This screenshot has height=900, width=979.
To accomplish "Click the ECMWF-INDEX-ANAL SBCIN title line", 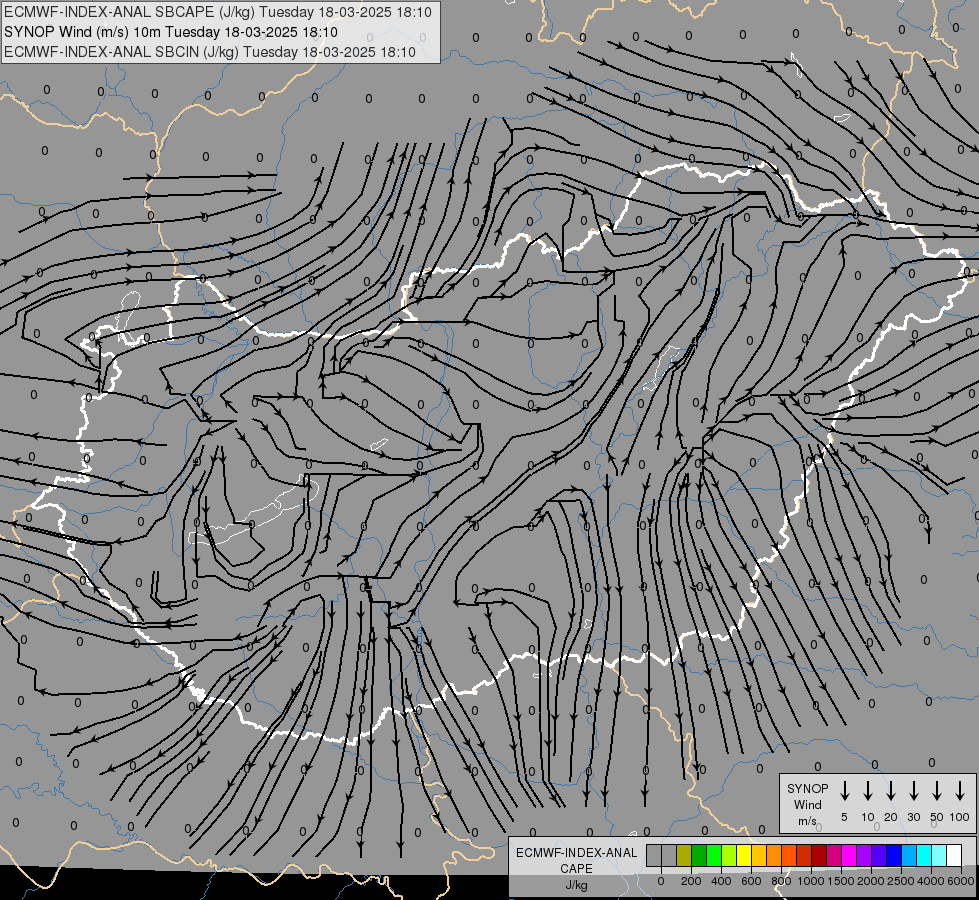I will click(210, 52).
